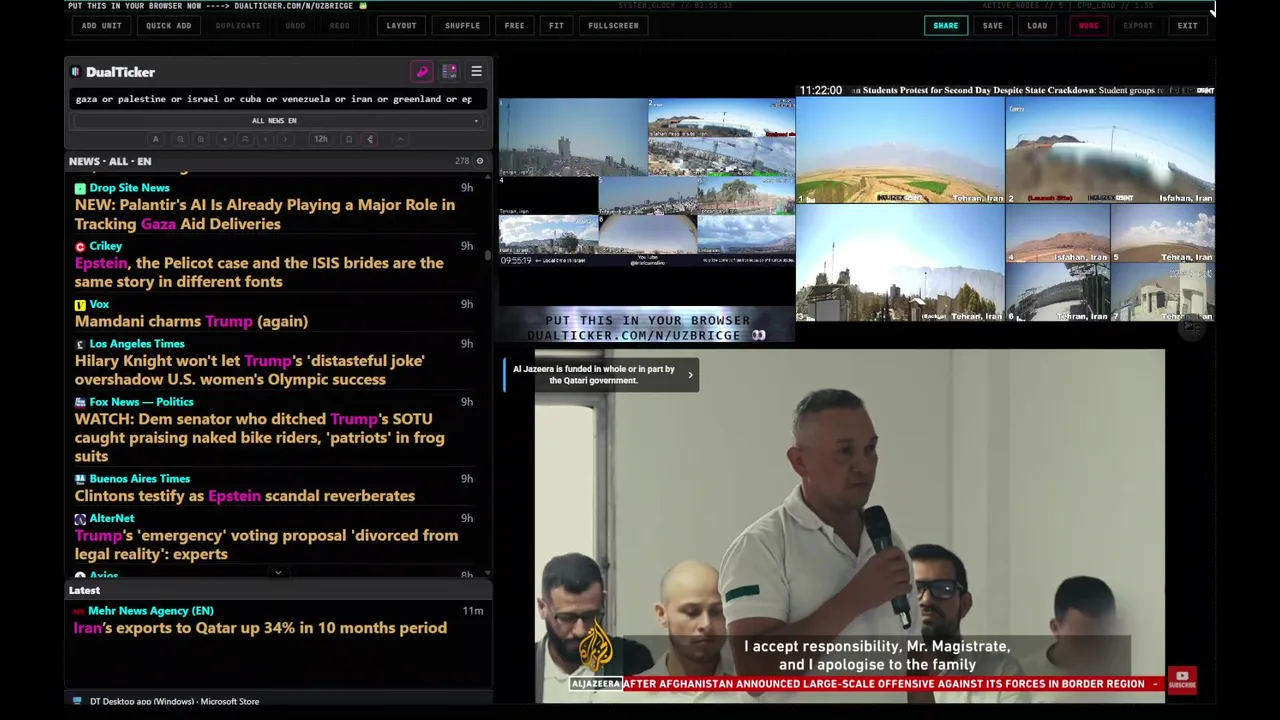Click the Fox News Politics source icon
The height and width of the screenshot is (720, 1280).
pos(80,402)
